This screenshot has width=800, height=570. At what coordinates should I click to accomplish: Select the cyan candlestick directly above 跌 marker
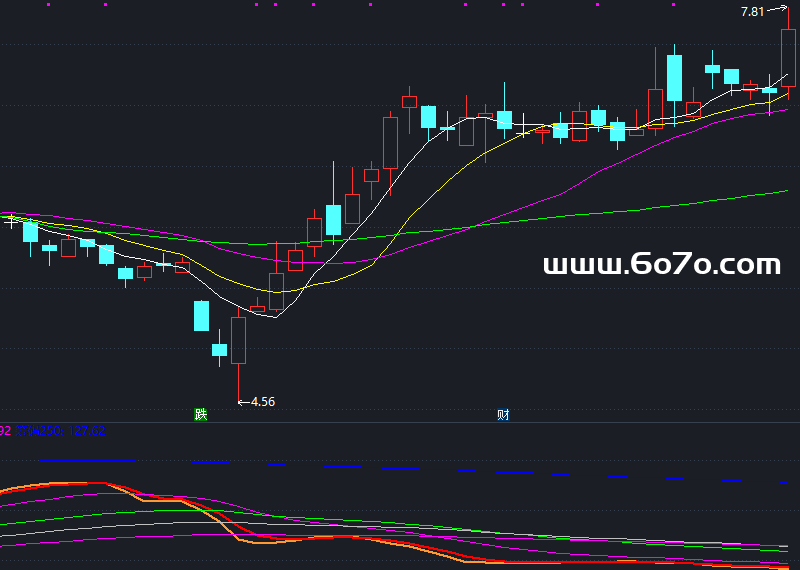coord(201,315)
